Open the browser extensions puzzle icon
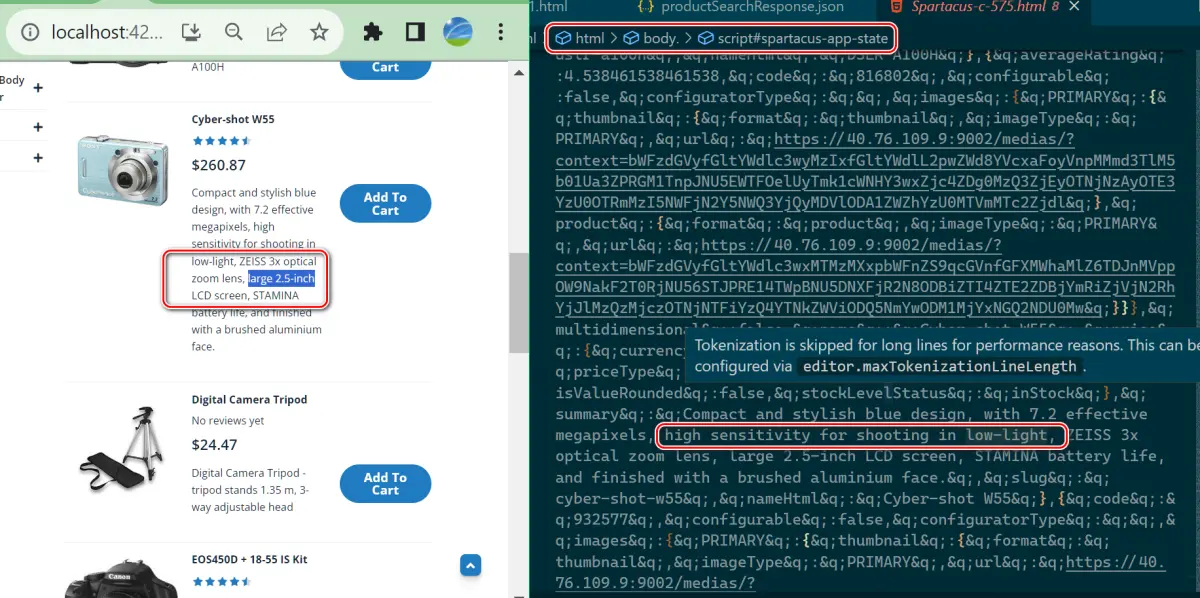1200x598 pixels. click(x=373, y=32)
